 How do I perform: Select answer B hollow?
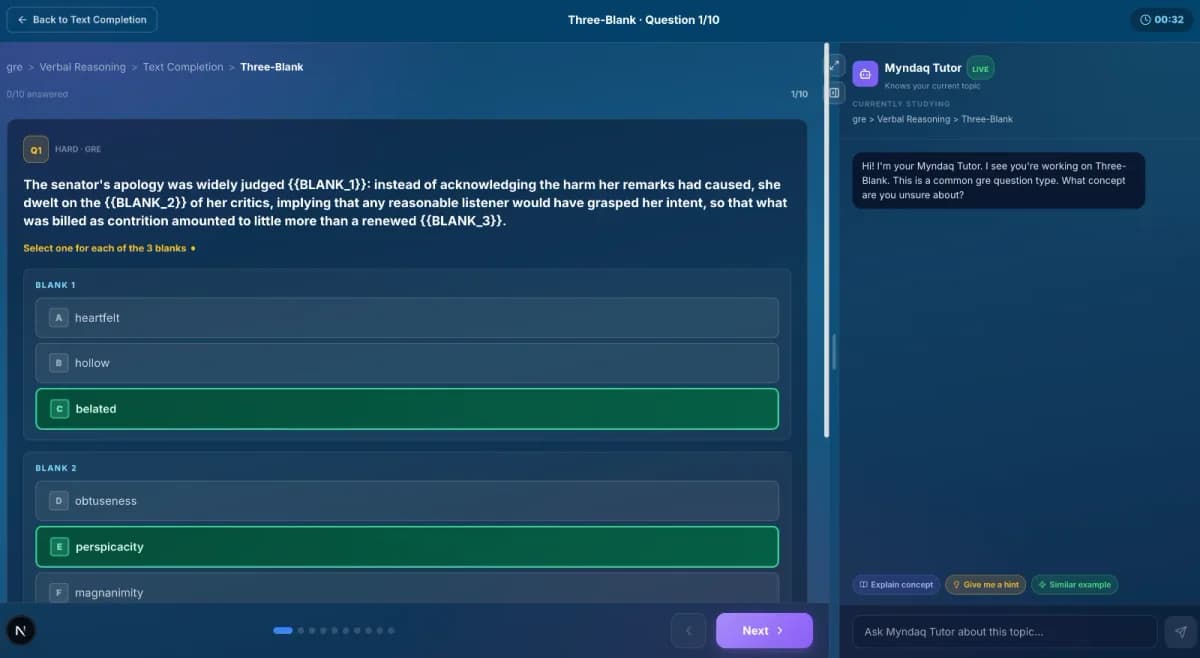coord(407,363)
